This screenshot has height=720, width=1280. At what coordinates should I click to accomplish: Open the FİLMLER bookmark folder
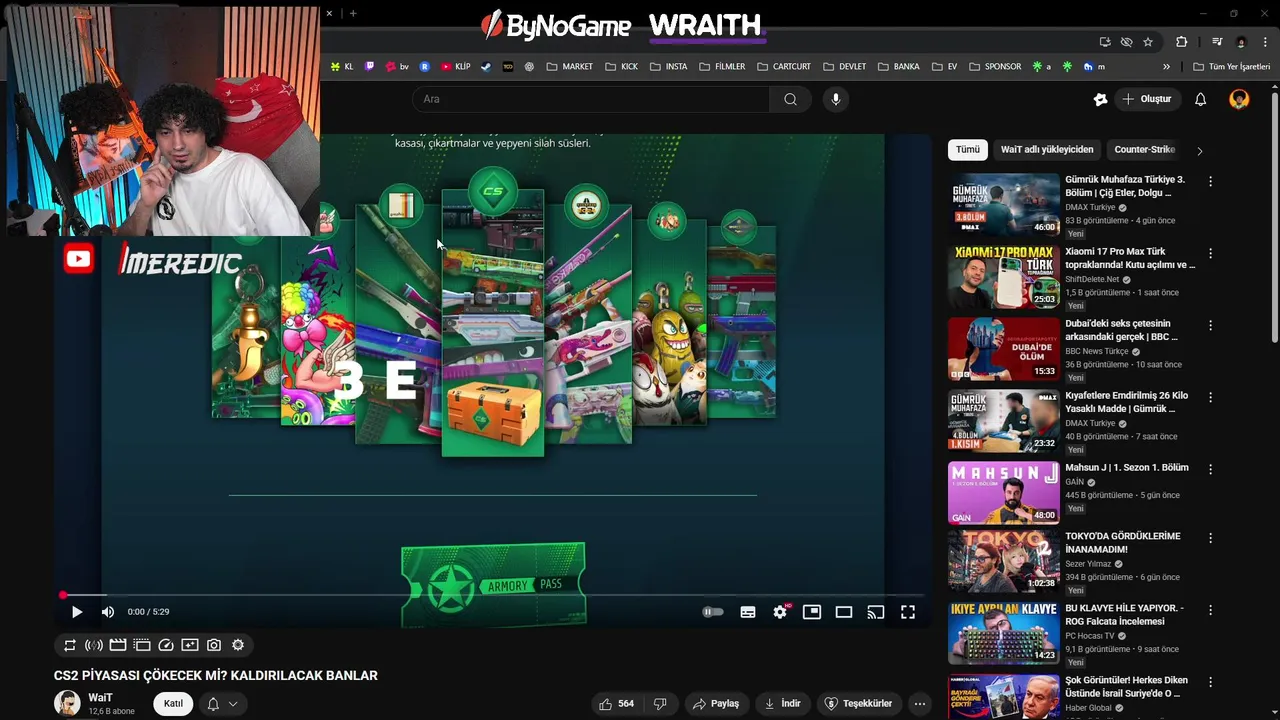722,67
